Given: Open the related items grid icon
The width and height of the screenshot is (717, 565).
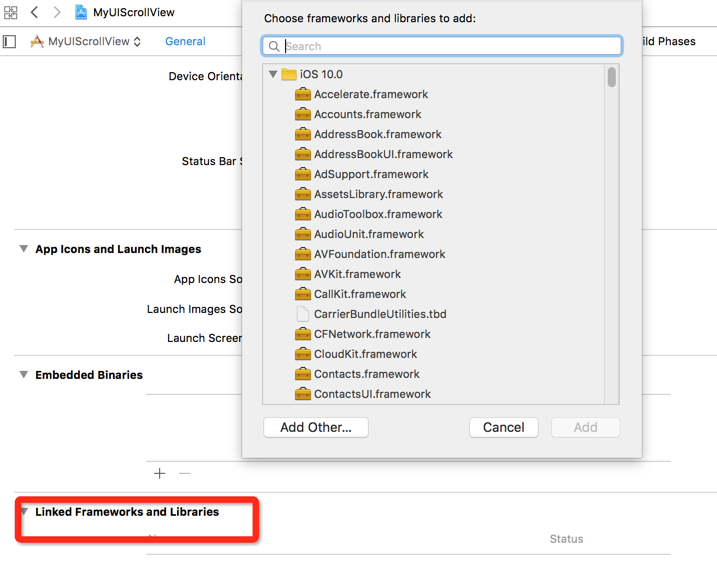Looking at the screenshot, I should click(x=11, y=12).
